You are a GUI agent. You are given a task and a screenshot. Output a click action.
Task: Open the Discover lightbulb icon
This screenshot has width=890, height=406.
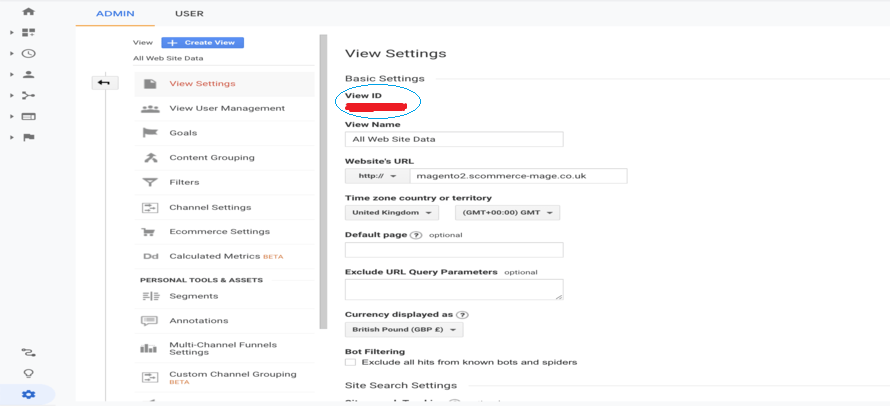28,374
